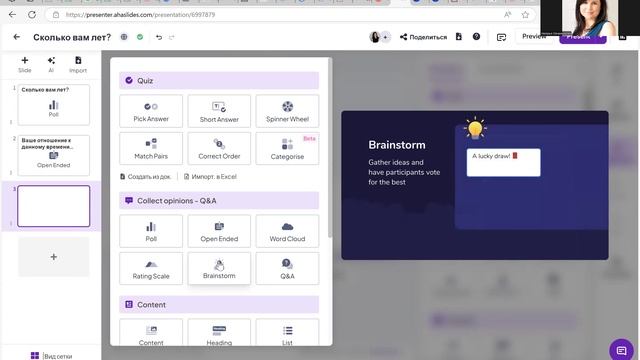Image resolution: width=640 pixels, height=360 pixels.
Task: Add a Content slide
Action: [151, 333]
